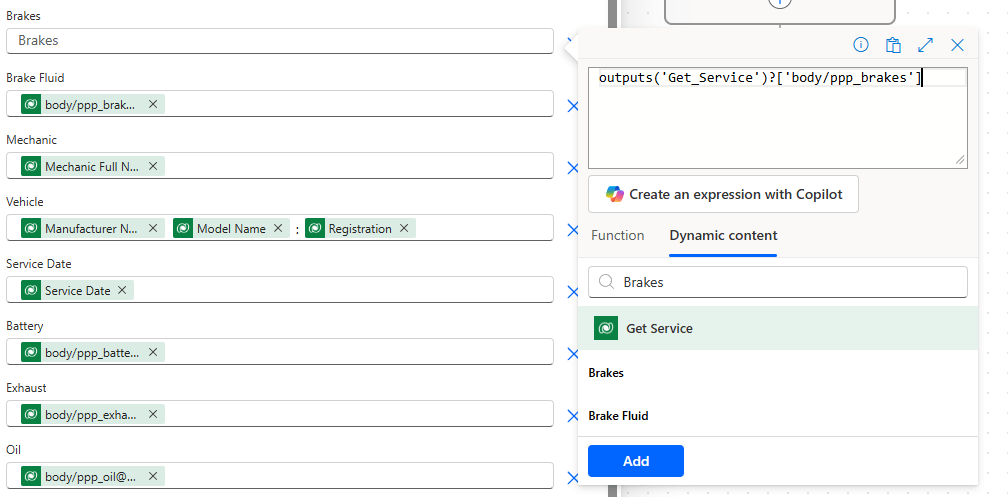This screenshot has height=497, width=1008.
Task: Click the dynamic content search box
Action: tap(790, 282)
